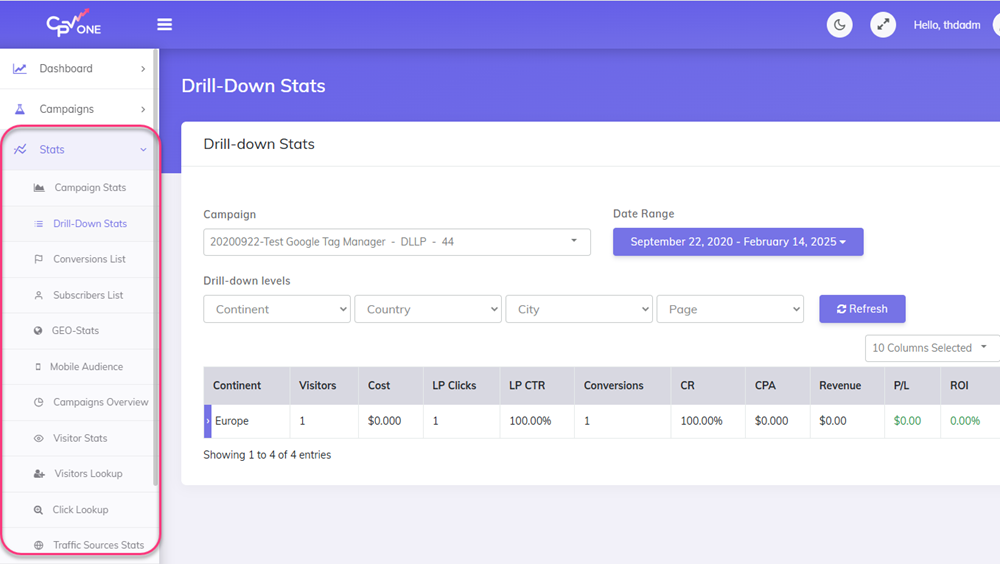Click the fullscreen expand icon
This screenshot has width=1000, height=564.
point(883,25)
